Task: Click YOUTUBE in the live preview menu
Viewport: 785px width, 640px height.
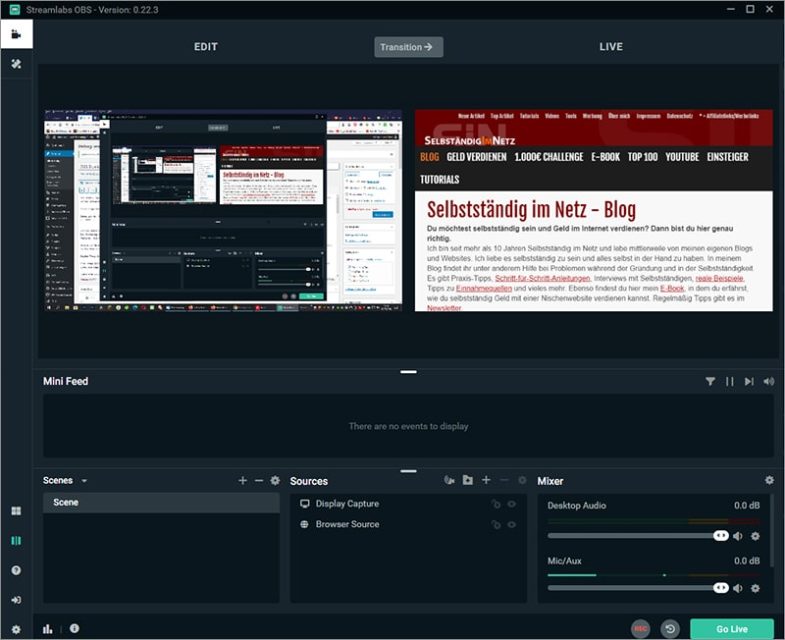Action: (682, 157)
